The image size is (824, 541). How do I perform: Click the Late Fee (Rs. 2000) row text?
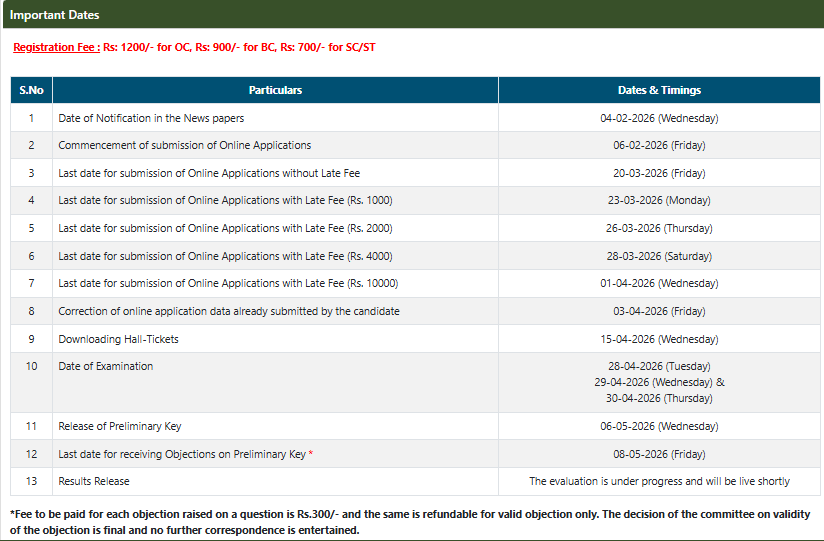coord(225,228)
